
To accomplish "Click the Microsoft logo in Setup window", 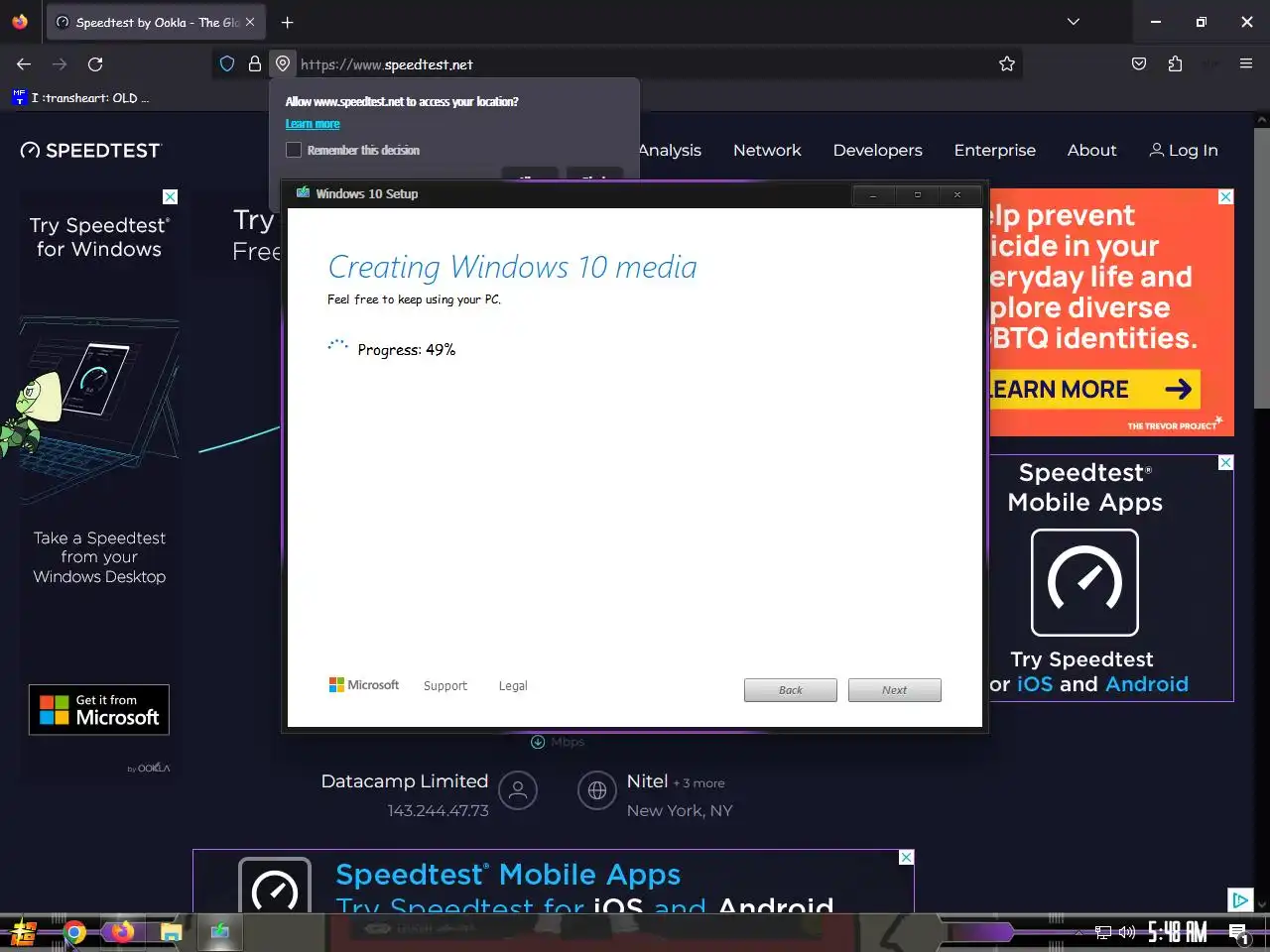I will click(364, 685).
